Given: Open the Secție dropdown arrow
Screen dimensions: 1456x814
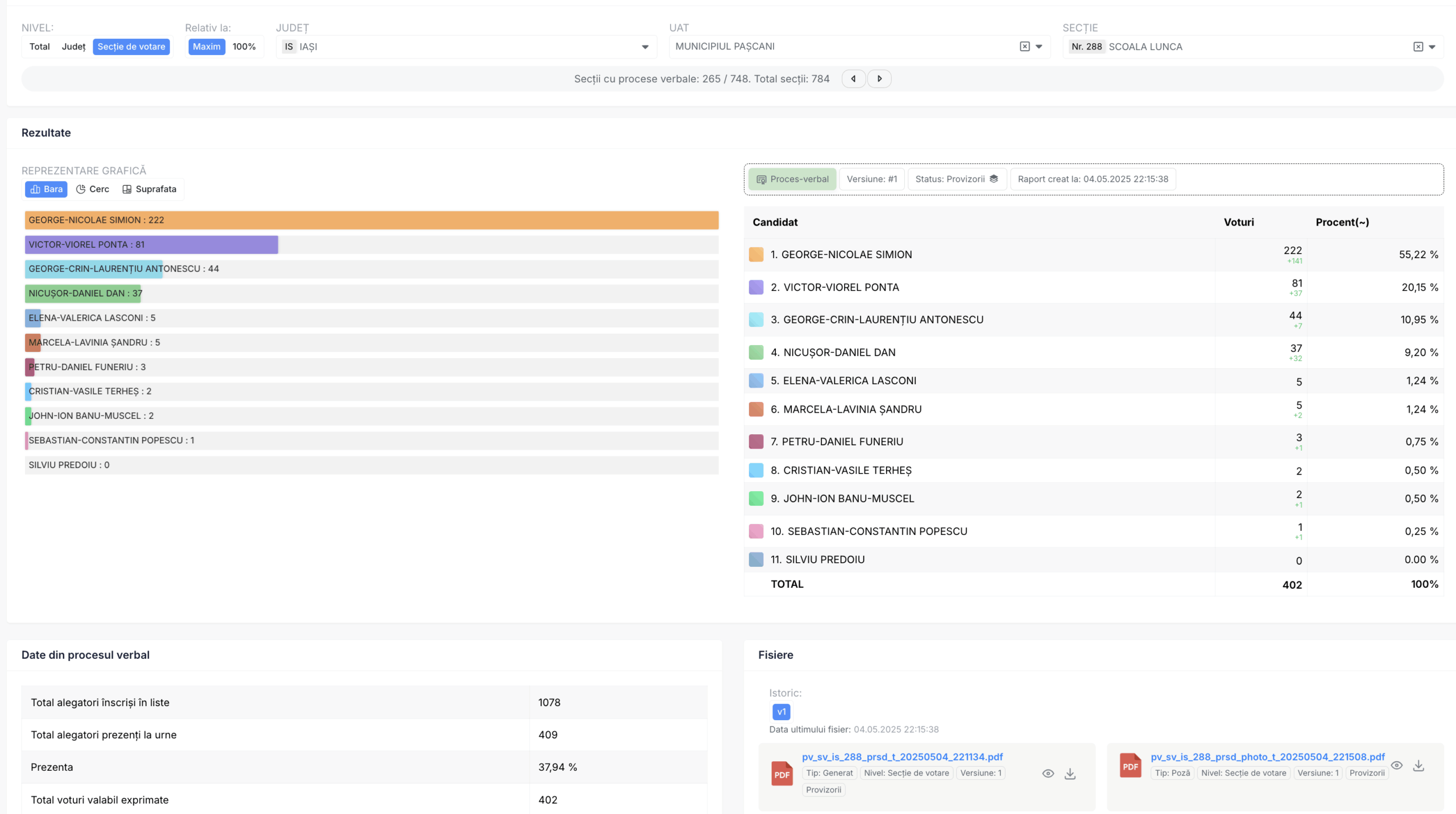Looking at the screenshot, I should pos(1432,47).
